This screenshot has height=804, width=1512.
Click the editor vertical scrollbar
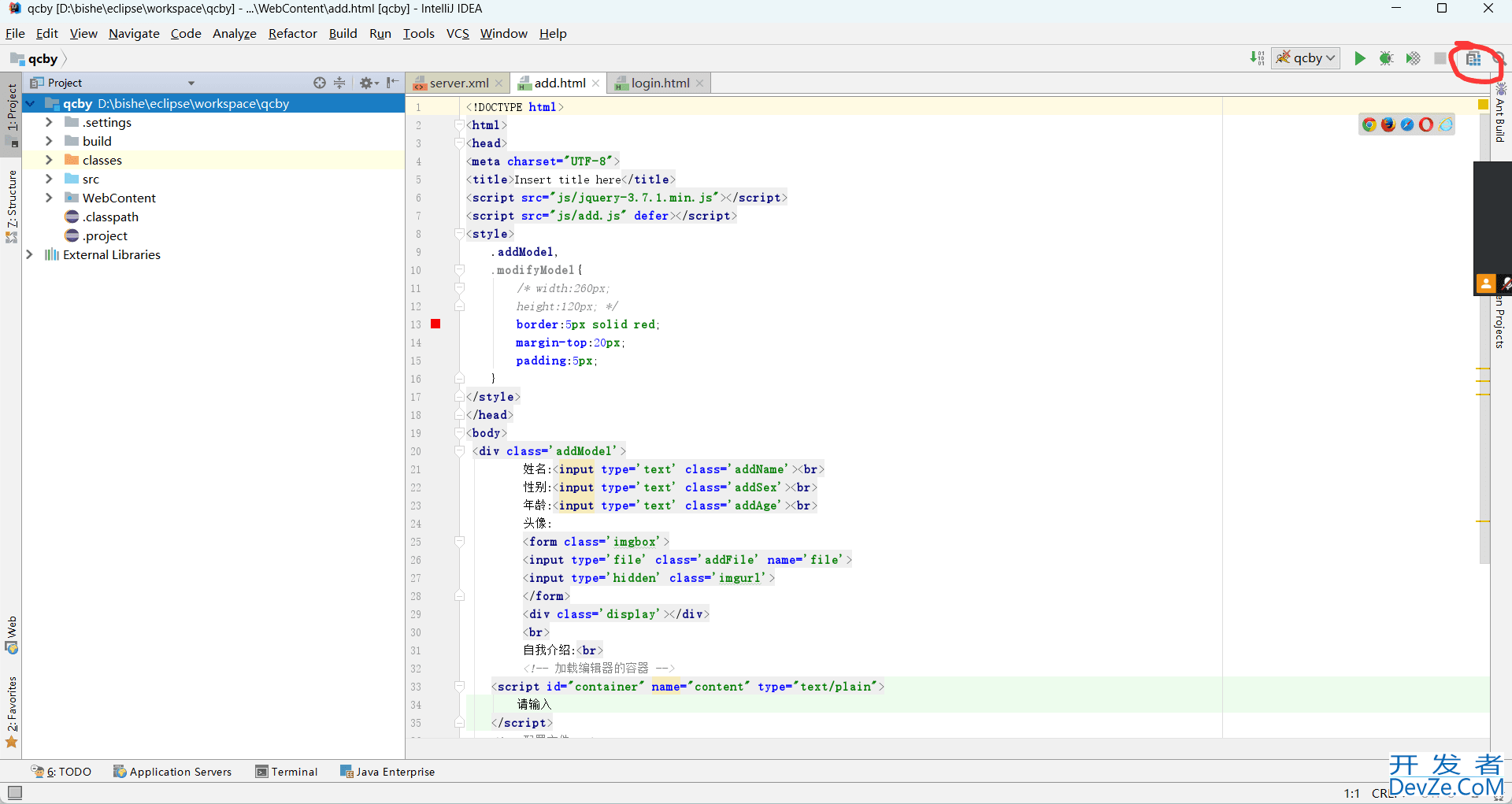click(1484, 339)
